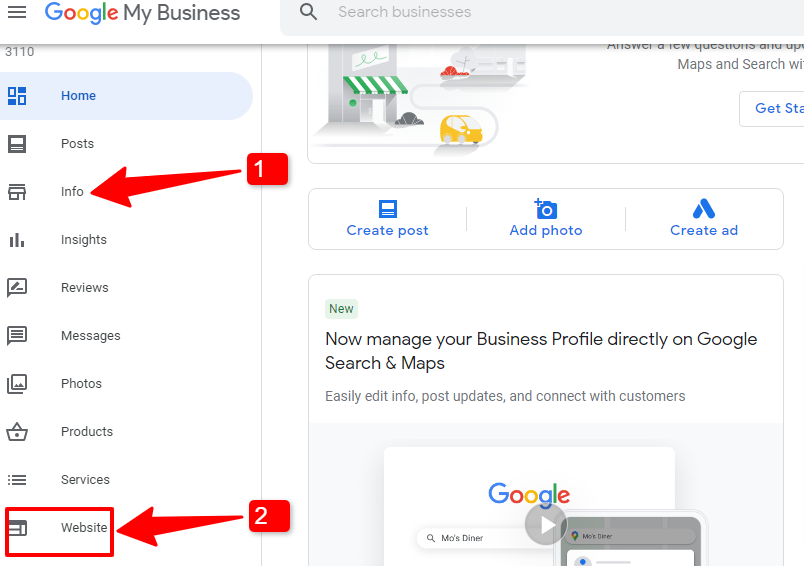The width and height of the screenshot is (804, 566).
Task: Open the hamburger main menu
Action: point(17,12)
